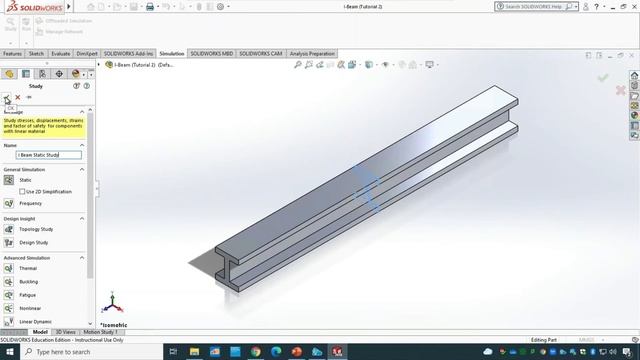
Task: Select the Static study type icon
Action: (x=9, y=180)
